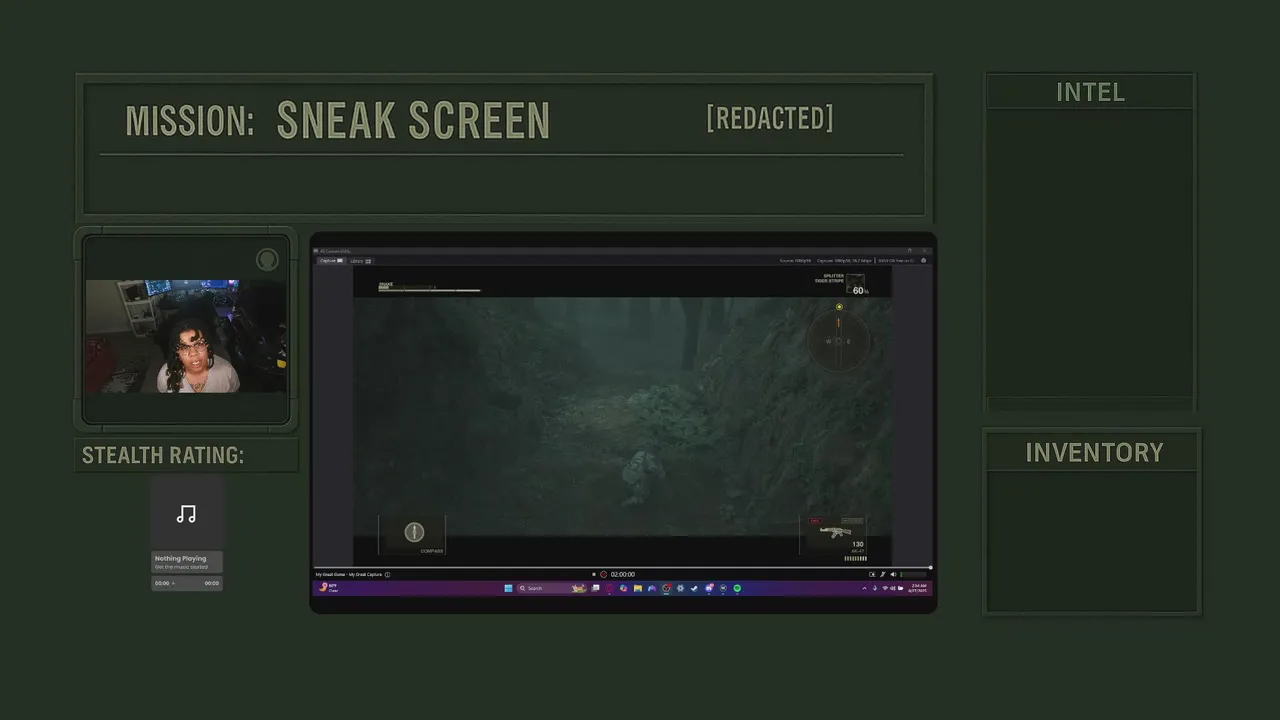Viewport: 1280px width, 720px height.
Task: Click the stop square button
Action: (594, 574)
